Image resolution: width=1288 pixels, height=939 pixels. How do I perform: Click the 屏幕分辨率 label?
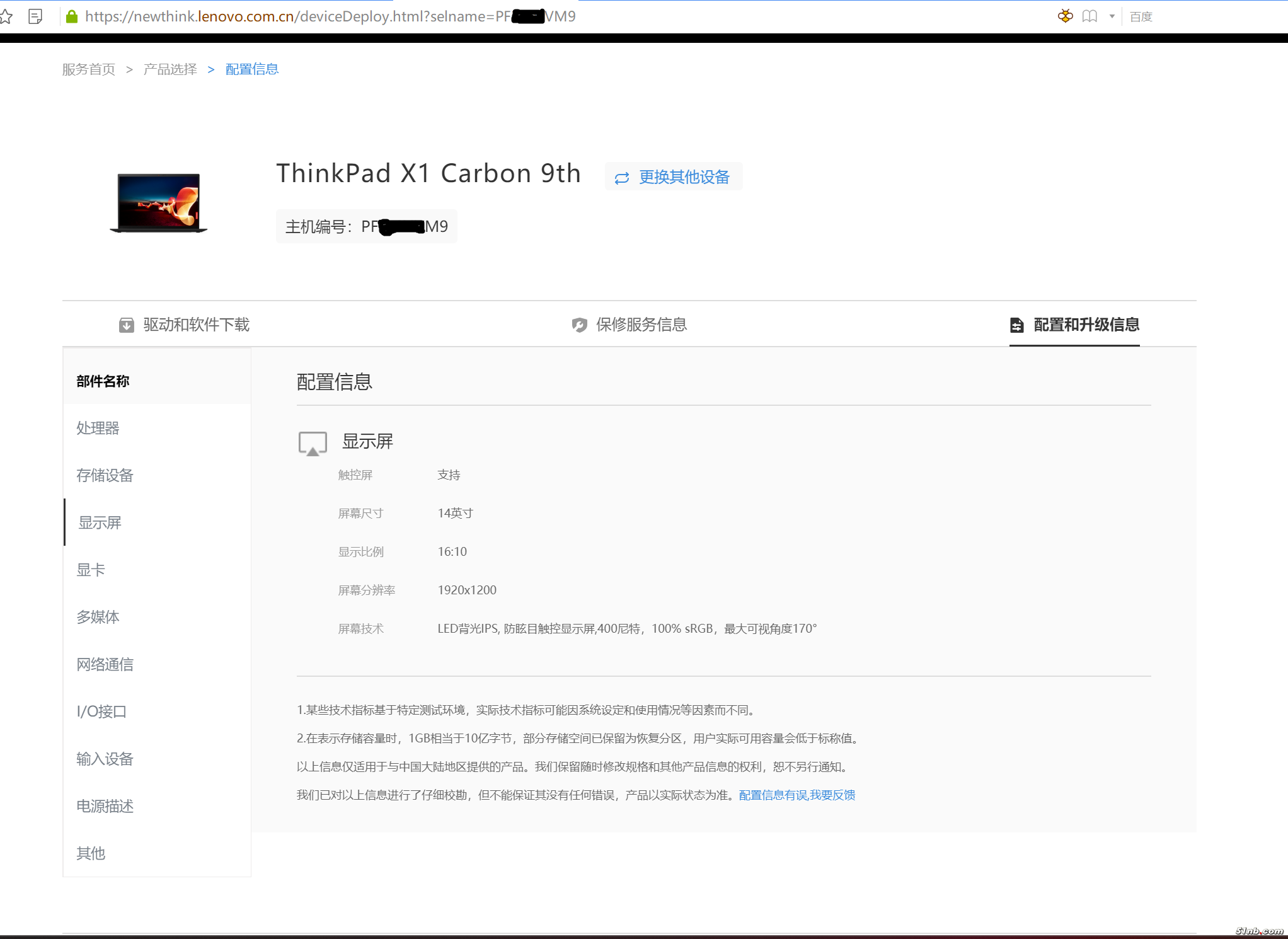click(x=367, y=590)
